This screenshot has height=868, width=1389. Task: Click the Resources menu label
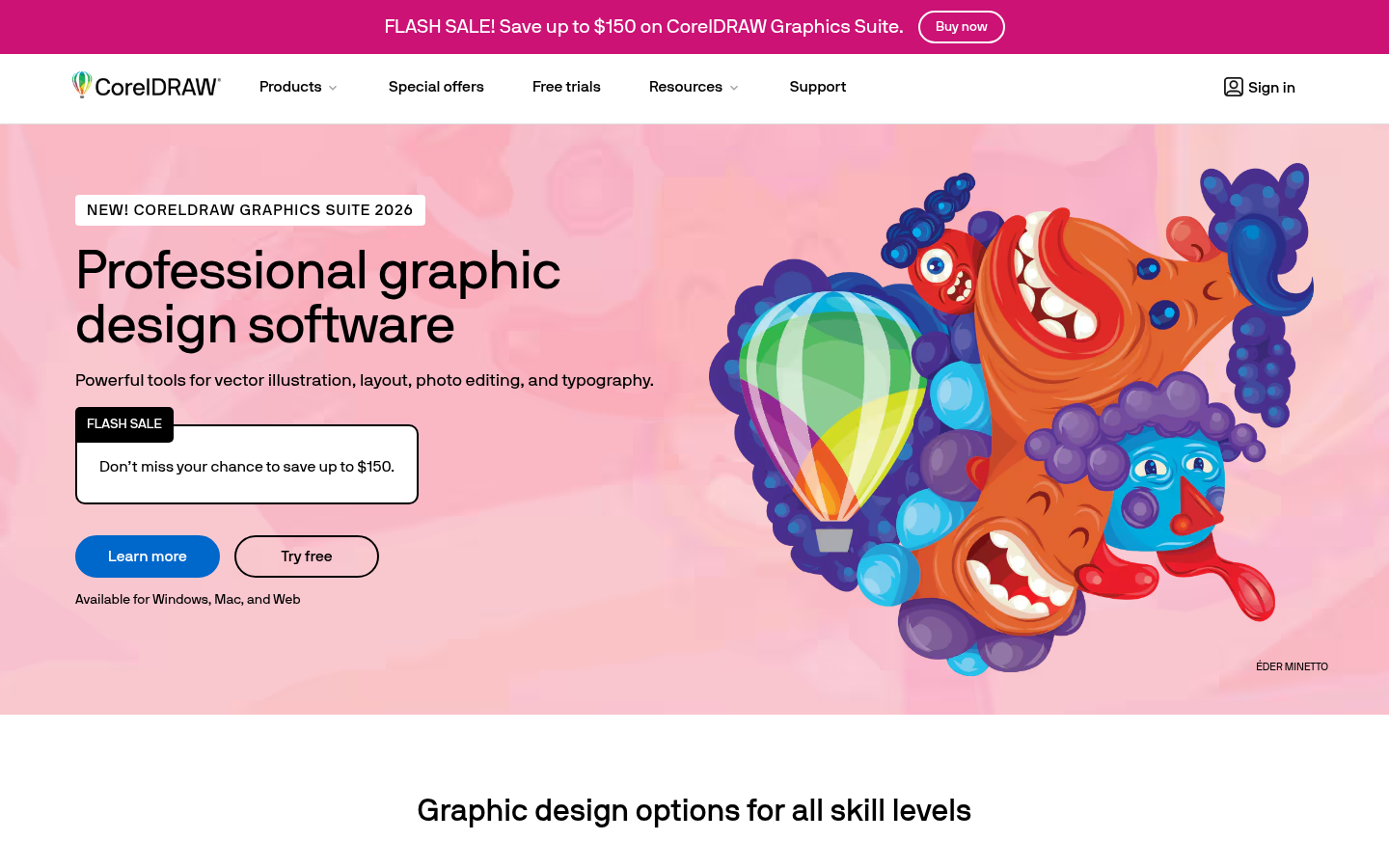[x=686, y=87]
